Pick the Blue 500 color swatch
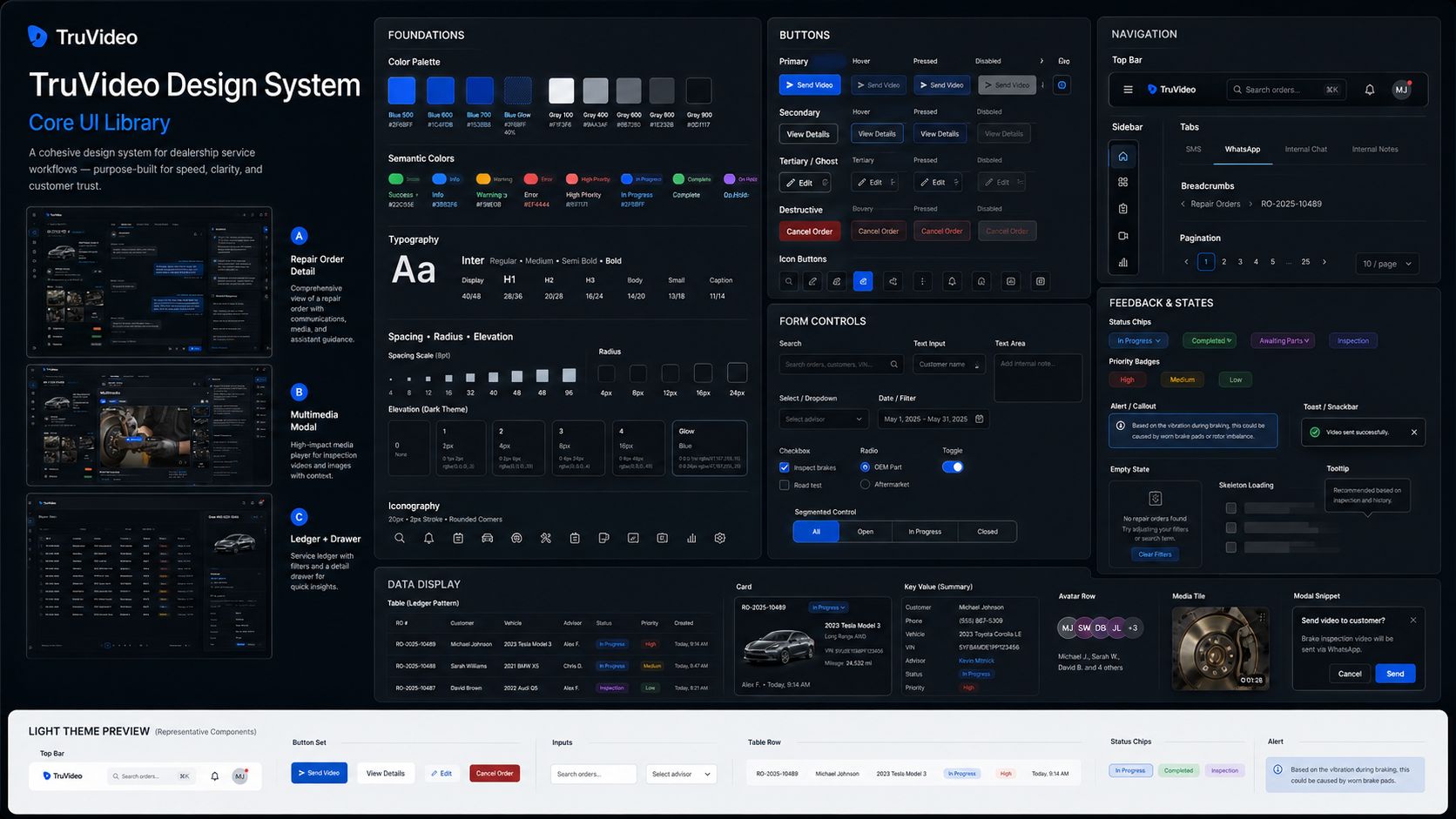The height and width of the screenshot is (819, 1456). (401, 91)
